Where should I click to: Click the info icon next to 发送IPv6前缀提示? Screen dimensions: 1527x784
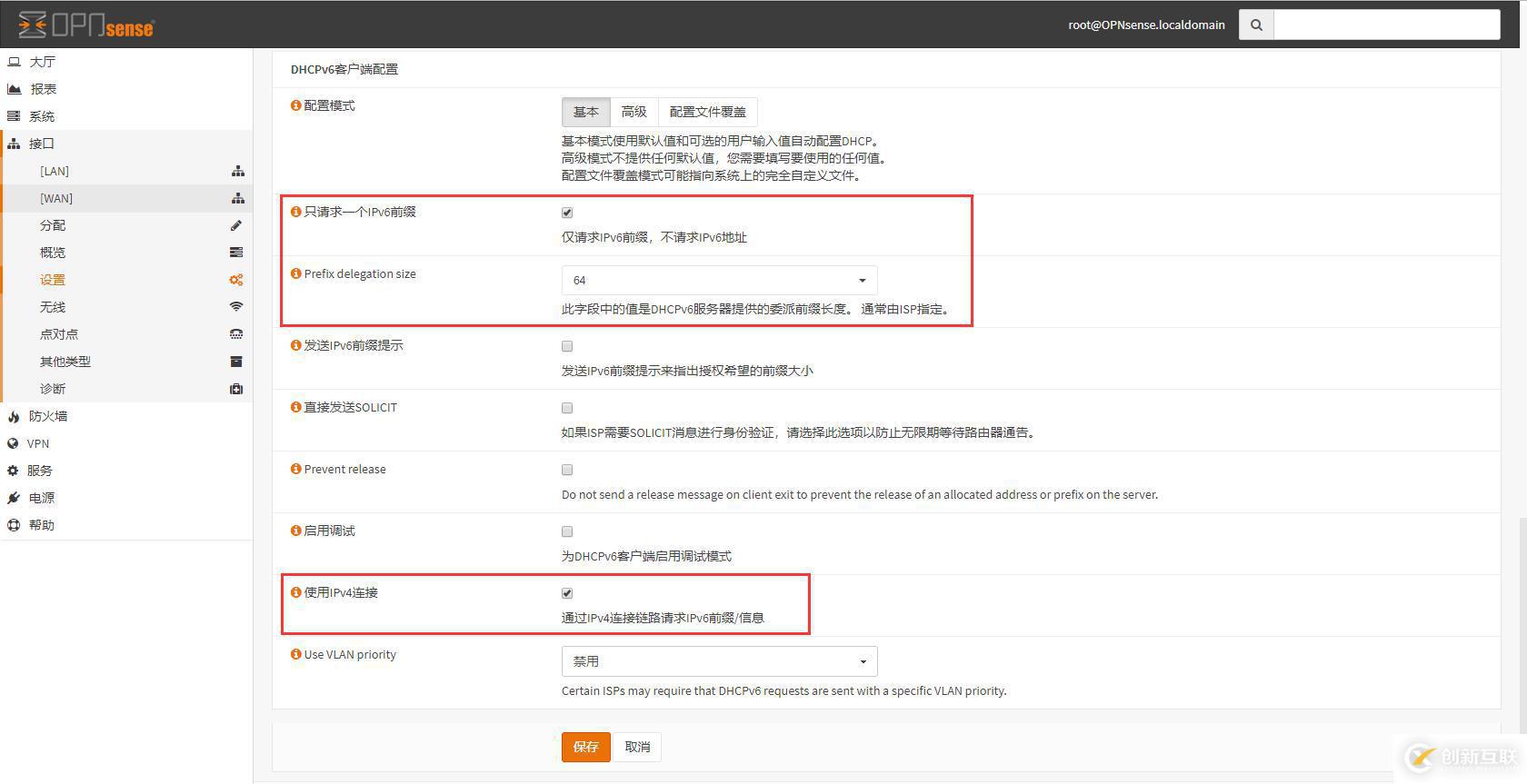tap(295, 345)
